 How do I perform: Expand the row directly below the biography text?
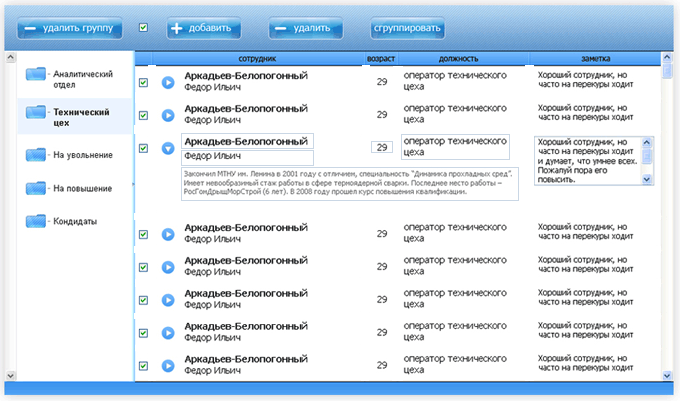click(x=168, y=234)
